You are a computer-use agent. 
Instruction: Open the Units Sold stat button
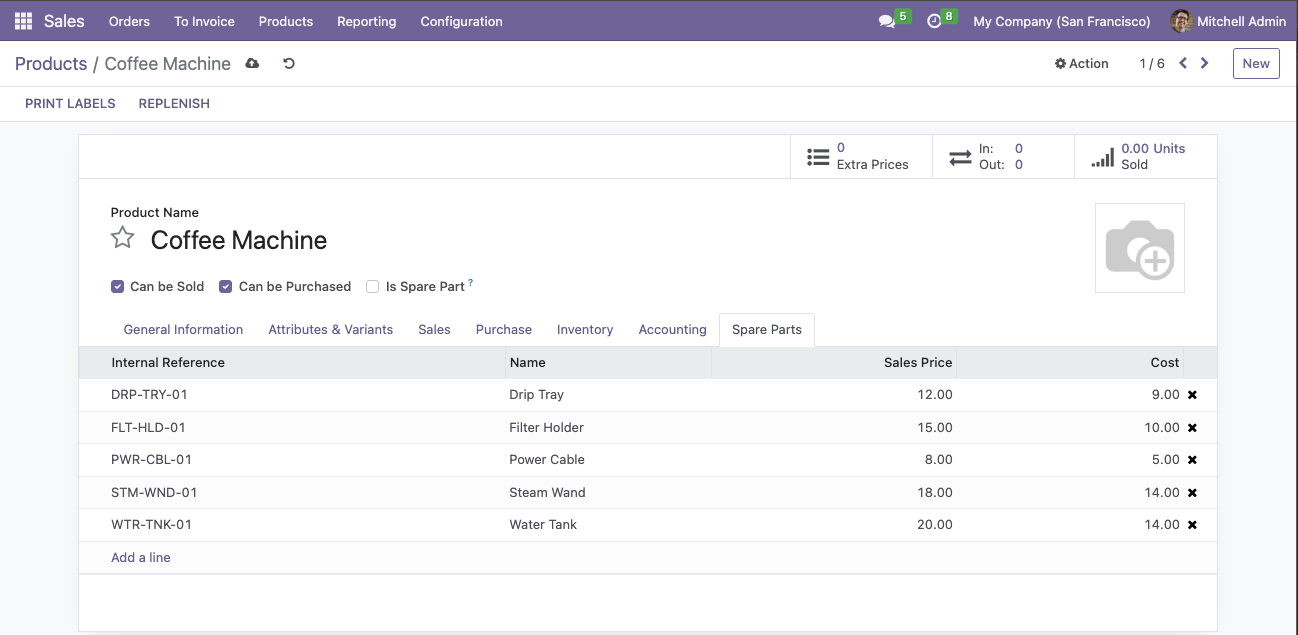pyautogui.click(x=1145, y=157)
